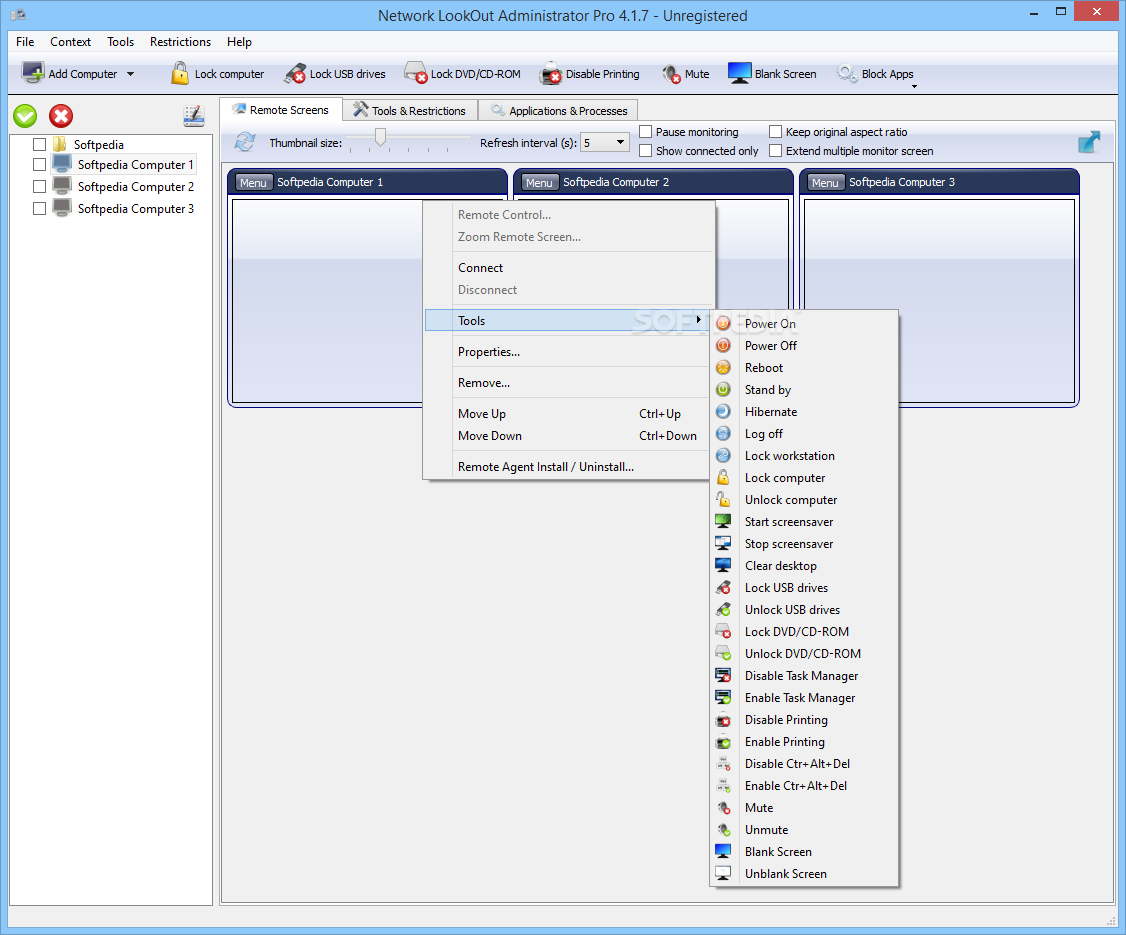Screen dimensions: 1126x935
Task: Choose Unlock USB drives from submenu
Action: coord(804,610)
